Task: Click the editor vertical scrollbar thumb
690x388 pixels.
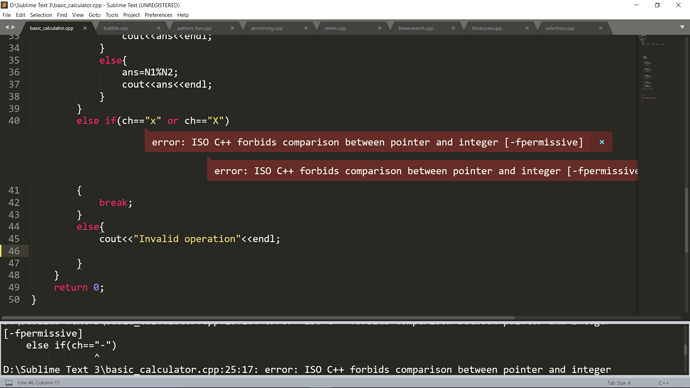Action: [686, 220]
